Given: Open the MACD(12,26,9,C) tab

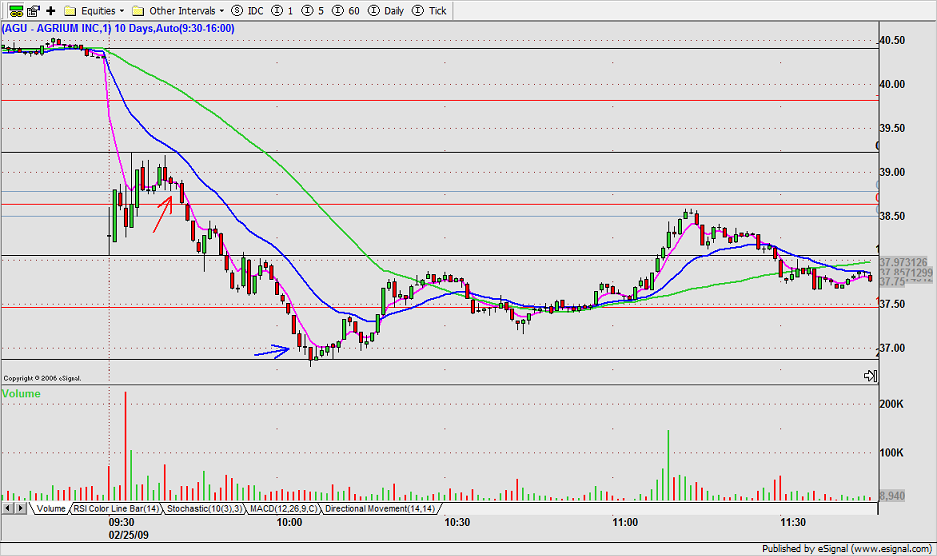Looking at the screenshot, I should point(284,509).
